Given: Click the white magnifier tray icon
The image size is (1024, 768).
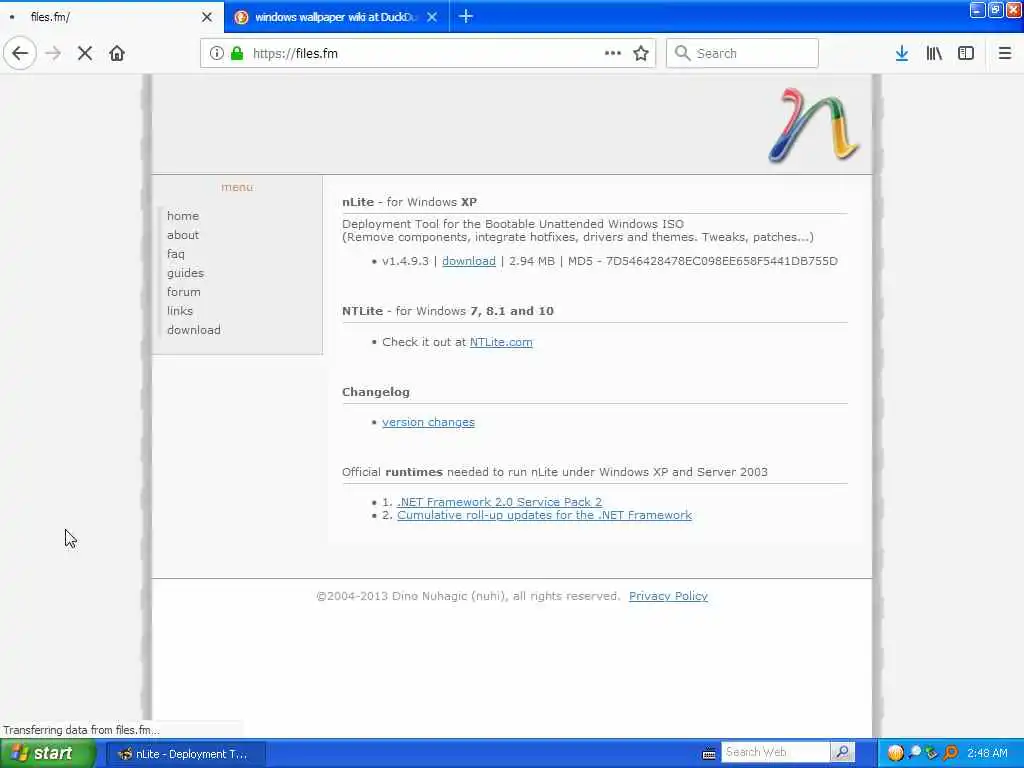Looking at the screenshot, I should click(x=914, y=753).
